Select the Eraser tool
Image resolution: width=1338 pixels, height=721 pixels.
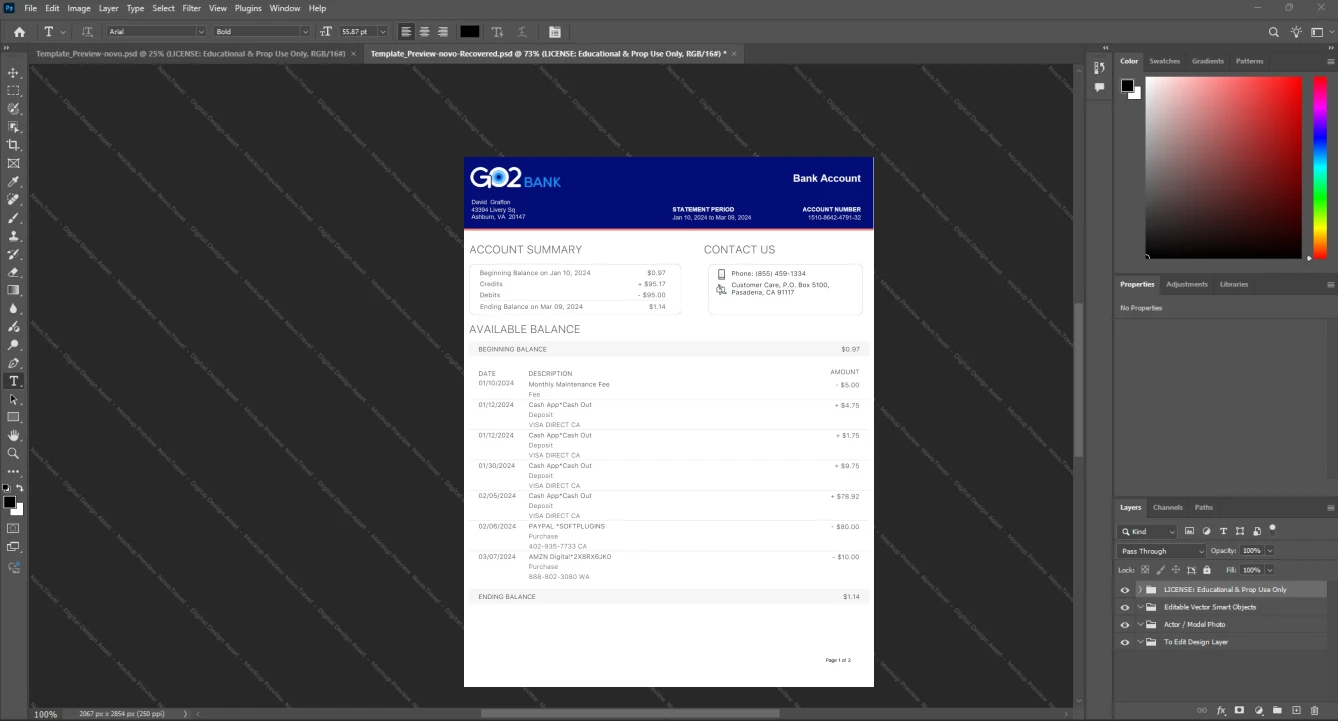[13, 272]
